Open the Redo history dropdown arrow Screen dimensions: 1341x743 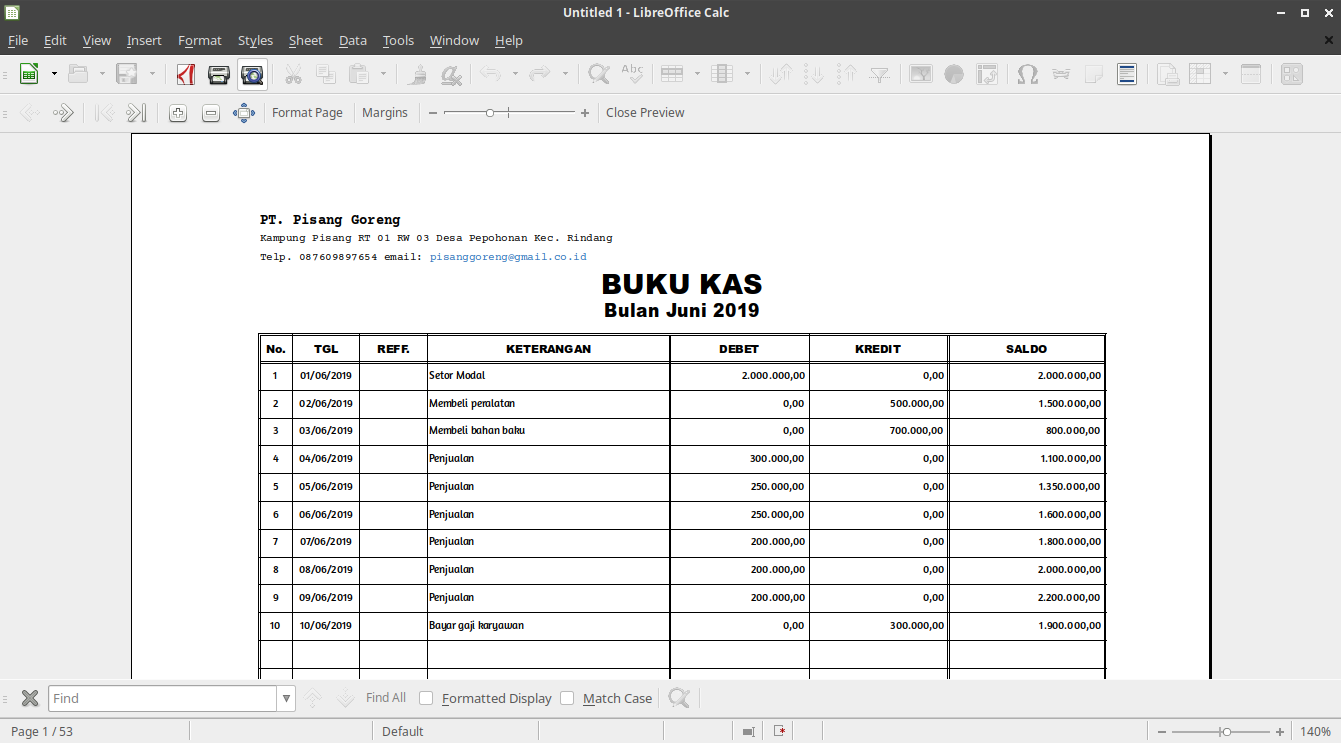565,74
